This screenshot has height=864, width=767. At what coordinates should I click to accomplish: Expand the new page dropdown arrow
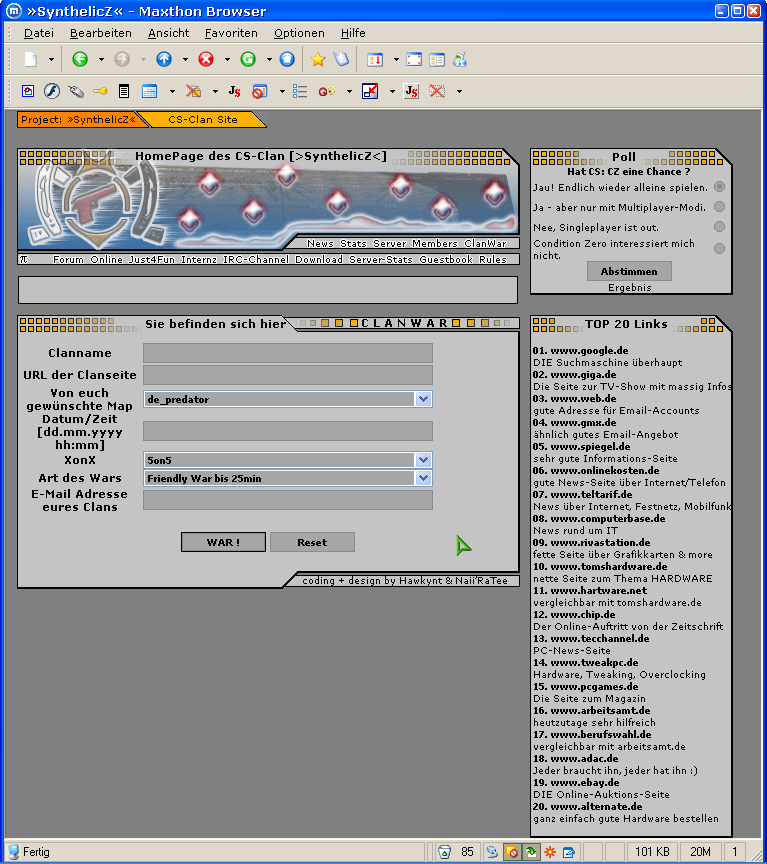[x=51, y=60]
